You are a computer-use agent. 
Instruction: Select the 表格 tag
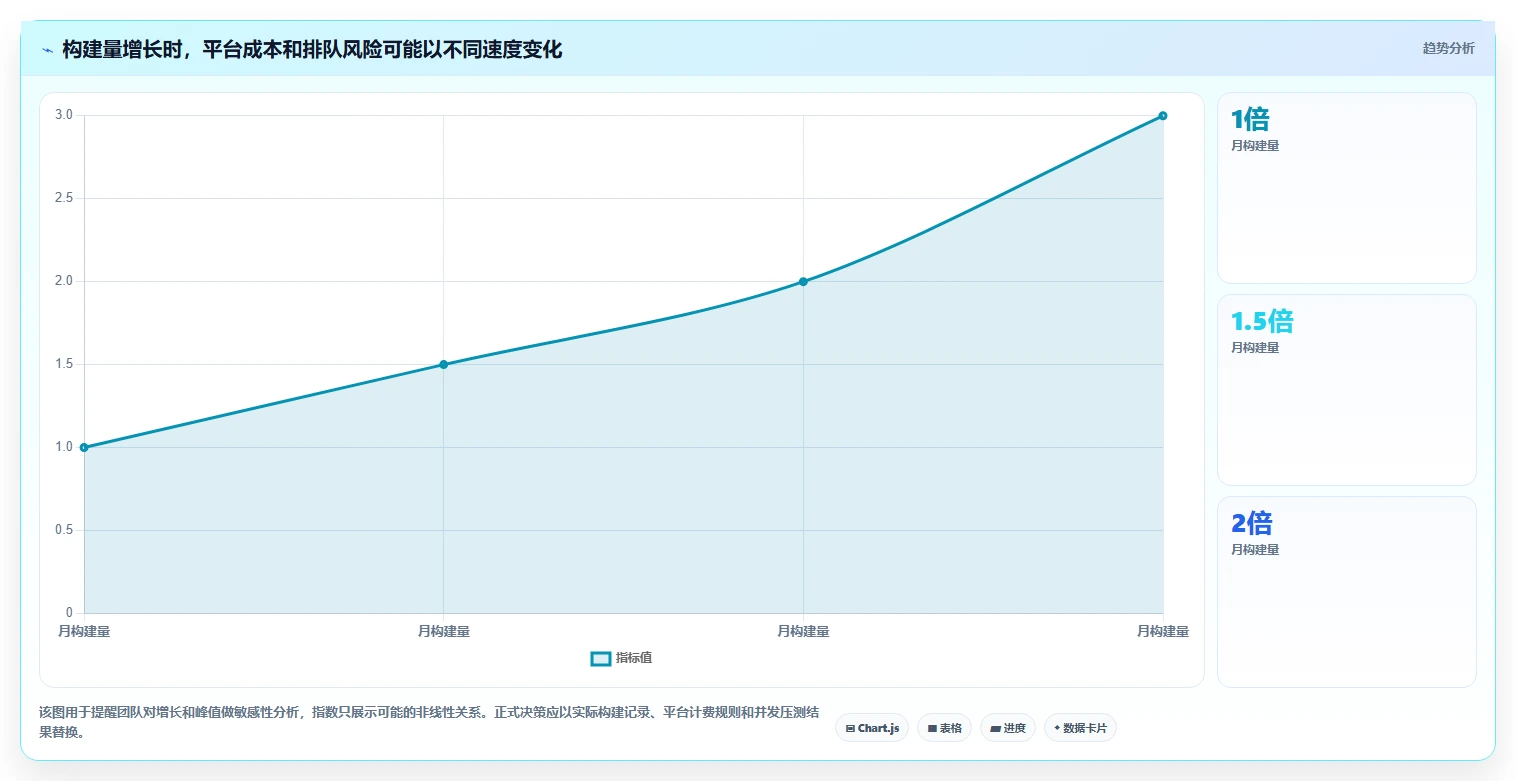[x=944, y=728]
